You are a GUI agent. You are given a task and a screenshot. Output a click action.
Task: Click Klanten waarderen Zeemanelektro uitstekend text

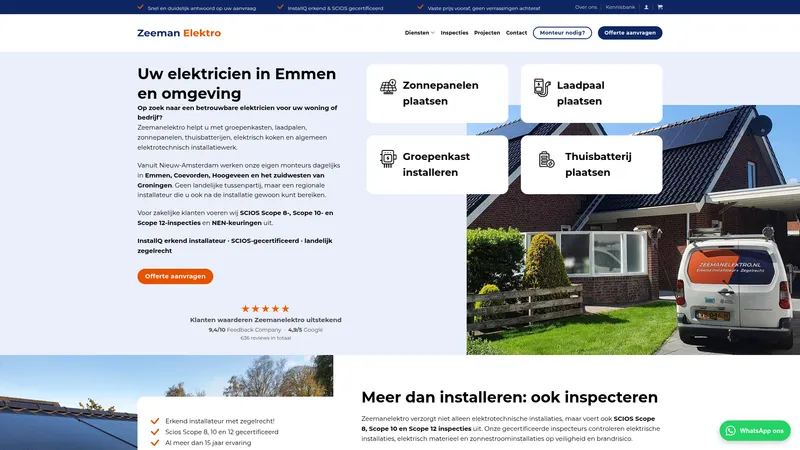pos(265,320)
